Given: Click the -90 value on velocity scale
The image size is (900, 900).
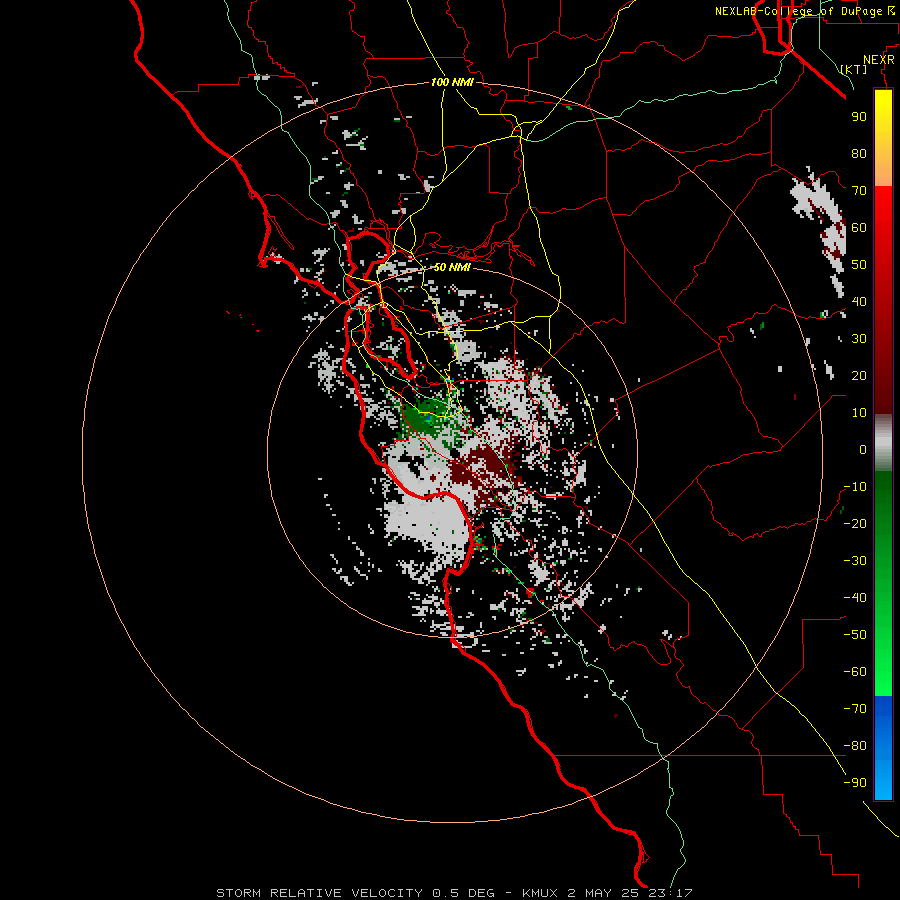Looking at the screenshot, I should (855, 783).
